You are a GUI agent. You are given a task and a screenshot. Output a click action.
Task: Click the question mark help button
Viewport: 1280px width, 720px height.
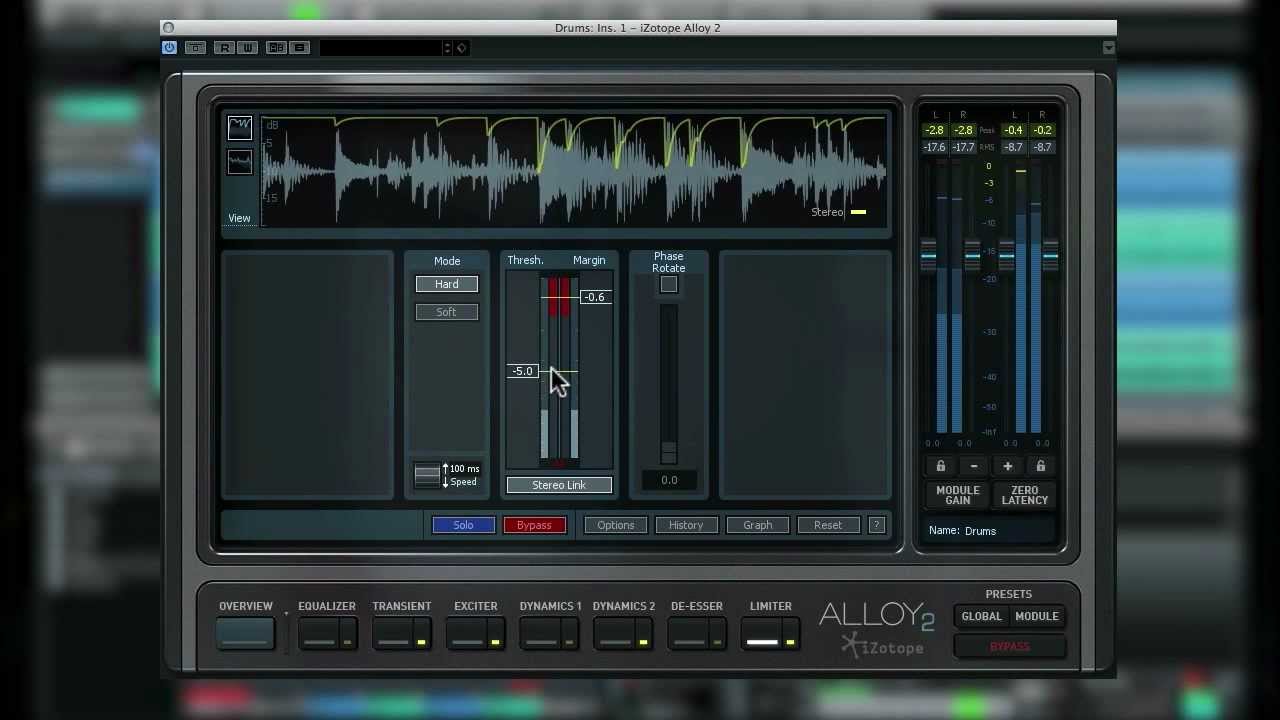click(877, 525)
